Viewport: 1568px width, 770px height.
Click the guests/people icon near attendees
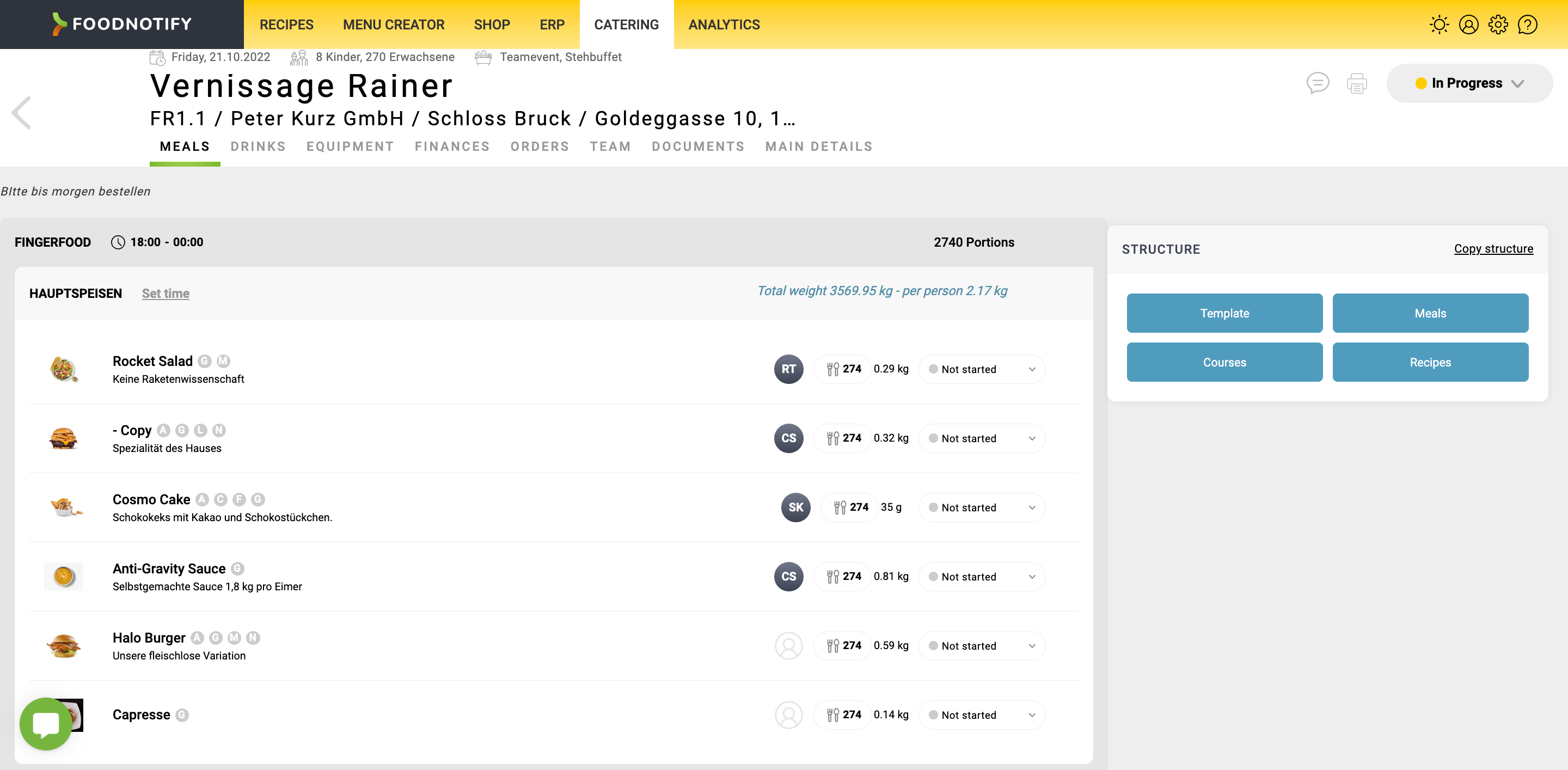[297, 57]
